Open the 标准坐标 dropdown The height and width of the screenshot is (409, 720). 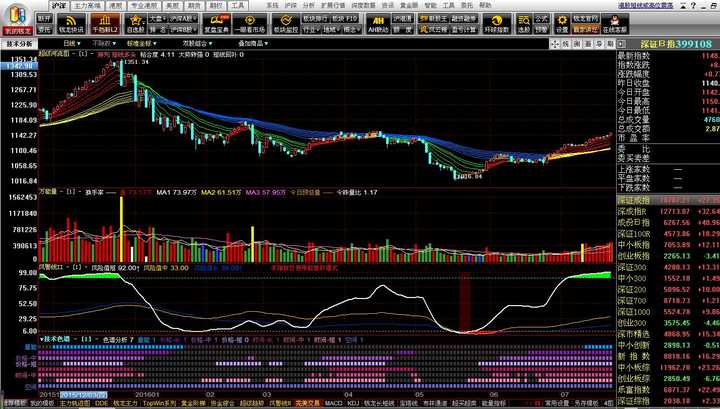[x=141, y=44]
